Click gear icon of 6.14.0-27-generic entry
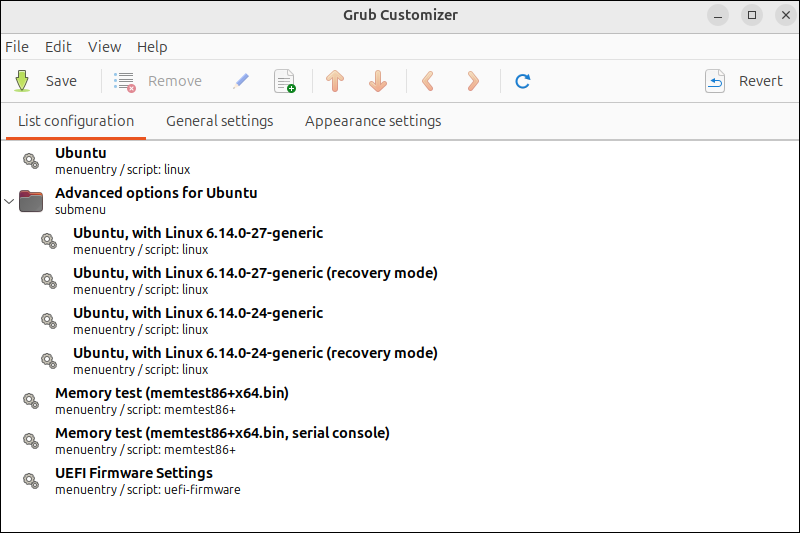Image resolution: width=800 pixels, height=533 pixels. [x=49, y=241]
